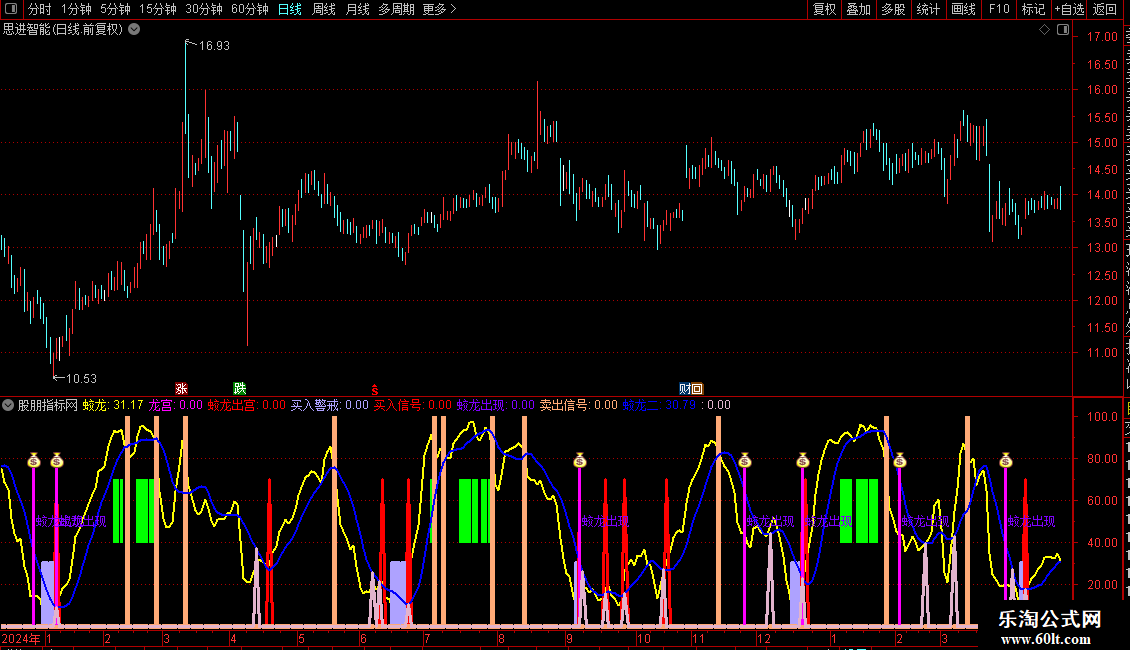Toggle the sidebar panel icon at top-left
The image size is (1130, 650).
point(11,9)
